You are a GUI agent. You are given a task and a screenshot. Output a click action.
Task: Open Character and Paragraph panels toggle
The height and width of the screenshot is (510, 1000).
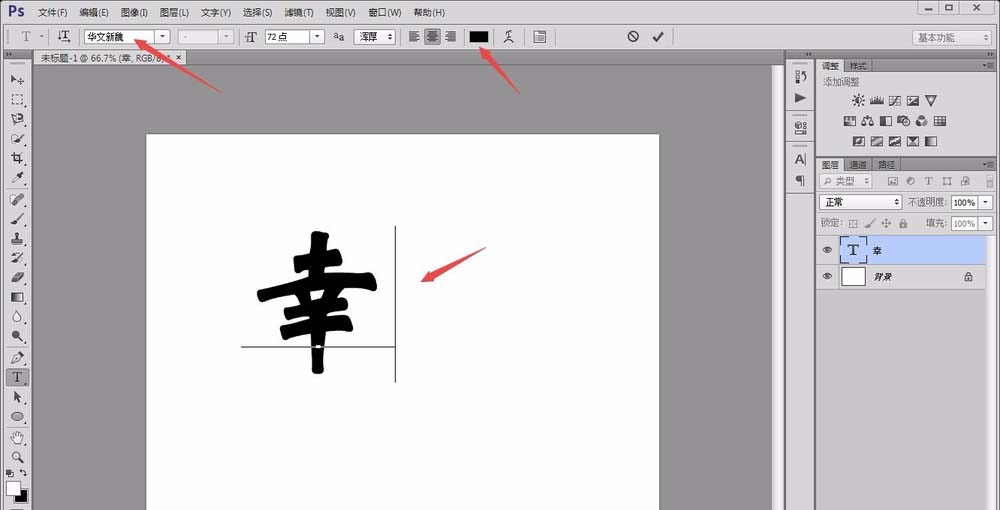pos(540,37)
